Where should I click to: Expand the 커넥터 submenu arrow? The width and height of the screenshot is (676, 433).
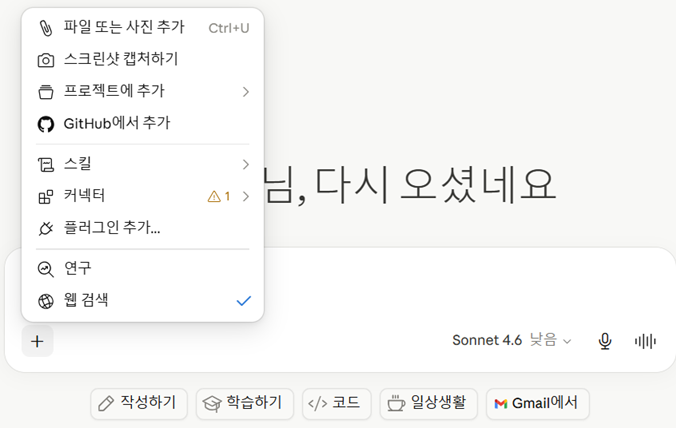point(246,197)
